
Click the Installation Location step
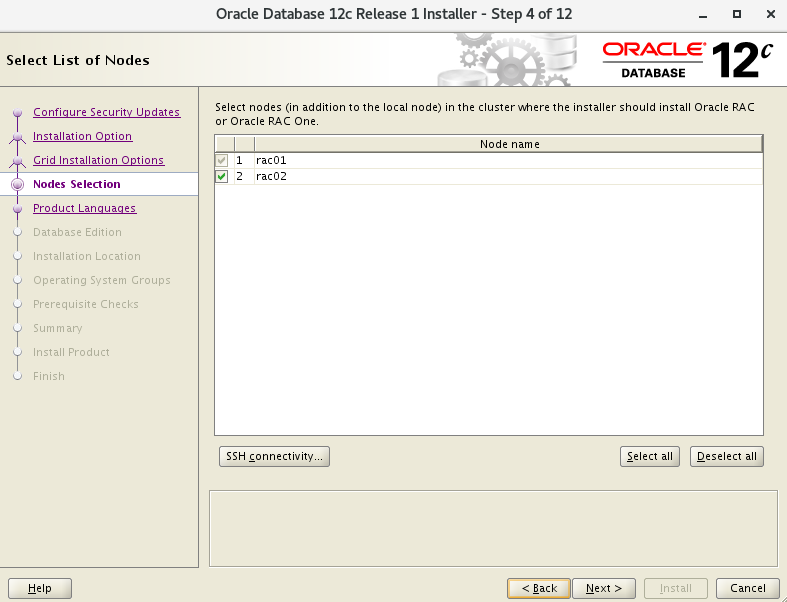[x=87, y=257]
